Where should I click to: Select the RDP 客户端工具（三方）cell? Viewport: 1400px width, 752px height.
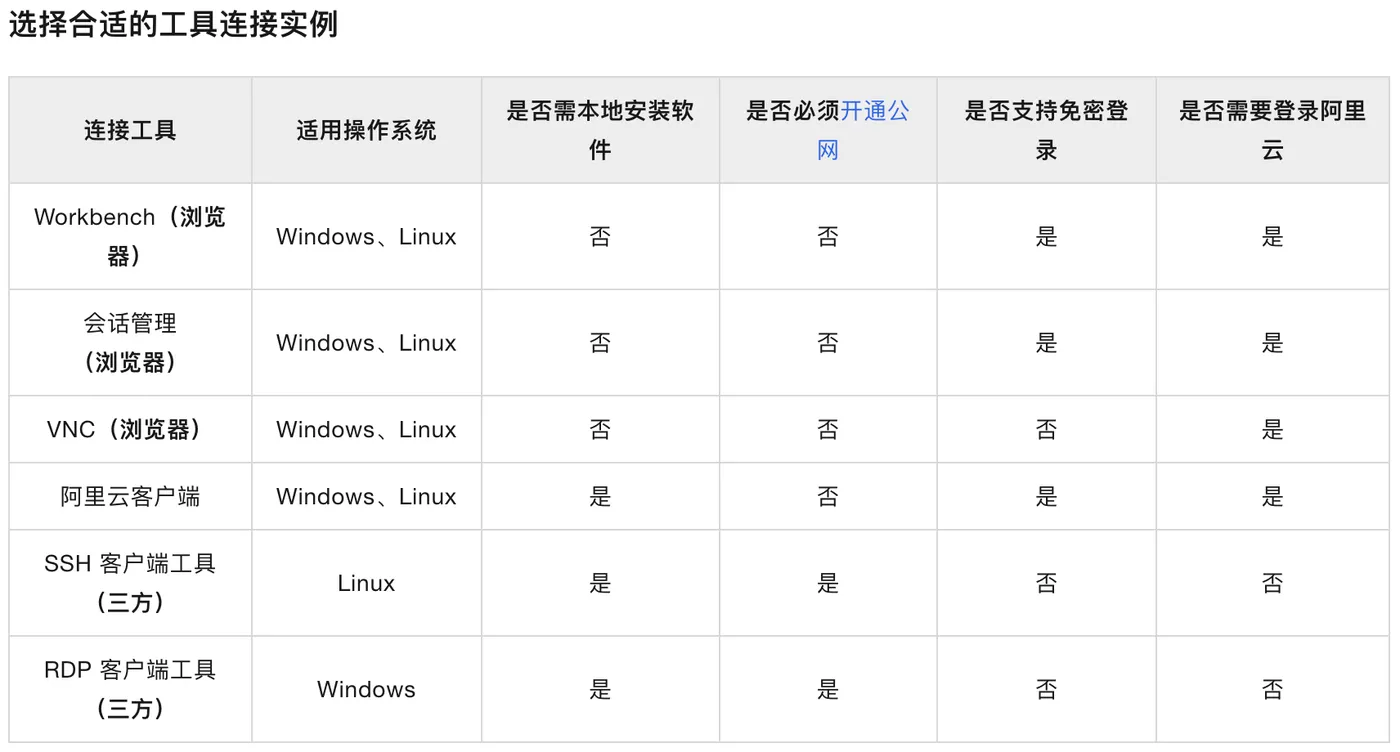tap(130, 689)
